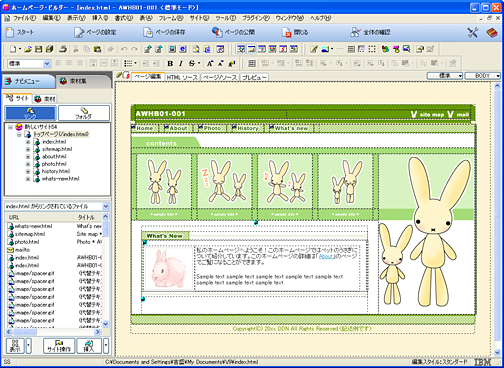This screenshot has height=368, width=504.
Task: Open the 標準 paragraph style dropdown
Action: pyautogui.click(x=47, y=63)
